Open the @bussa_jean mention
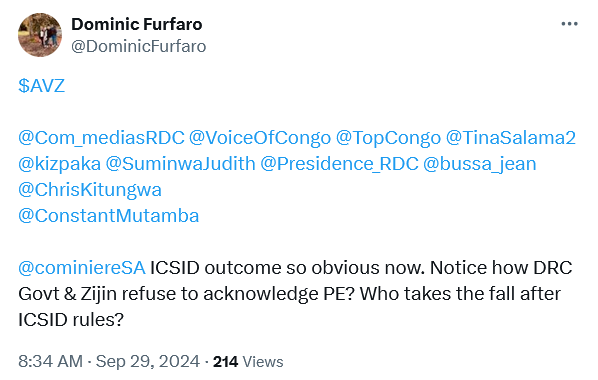The height and width of the screenshot is (380, 598). 480,164
